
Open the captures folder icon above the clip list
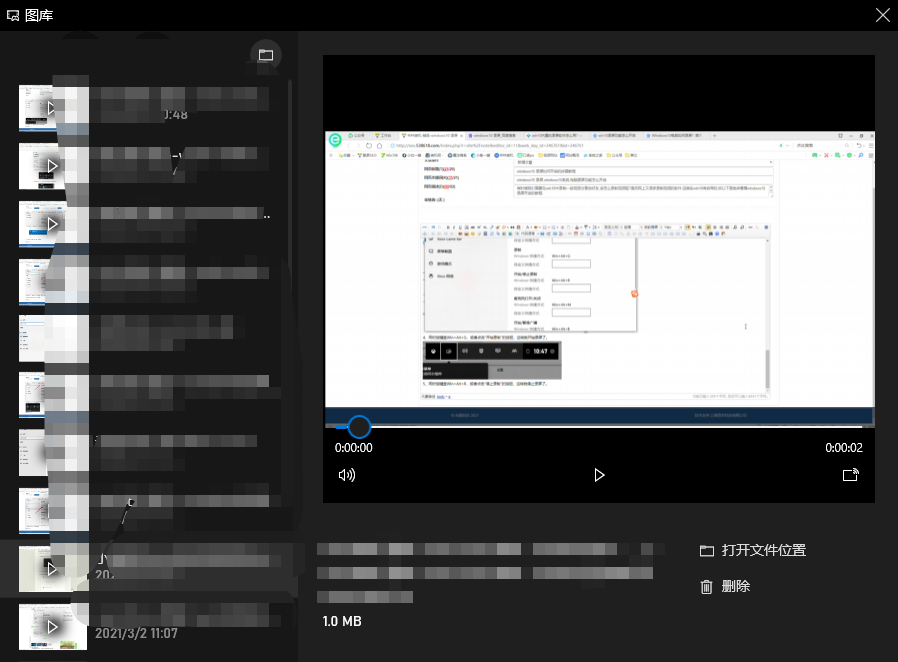pyautogui.click(x=265, y=55)
